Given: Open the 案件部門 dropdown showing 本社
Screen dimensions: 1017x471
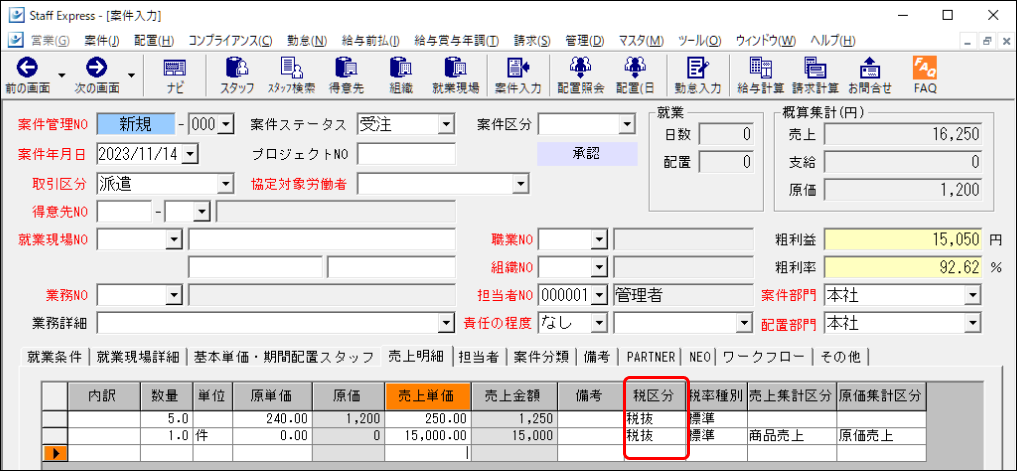Looking at the screenshot, I should (x=972, y=295).
